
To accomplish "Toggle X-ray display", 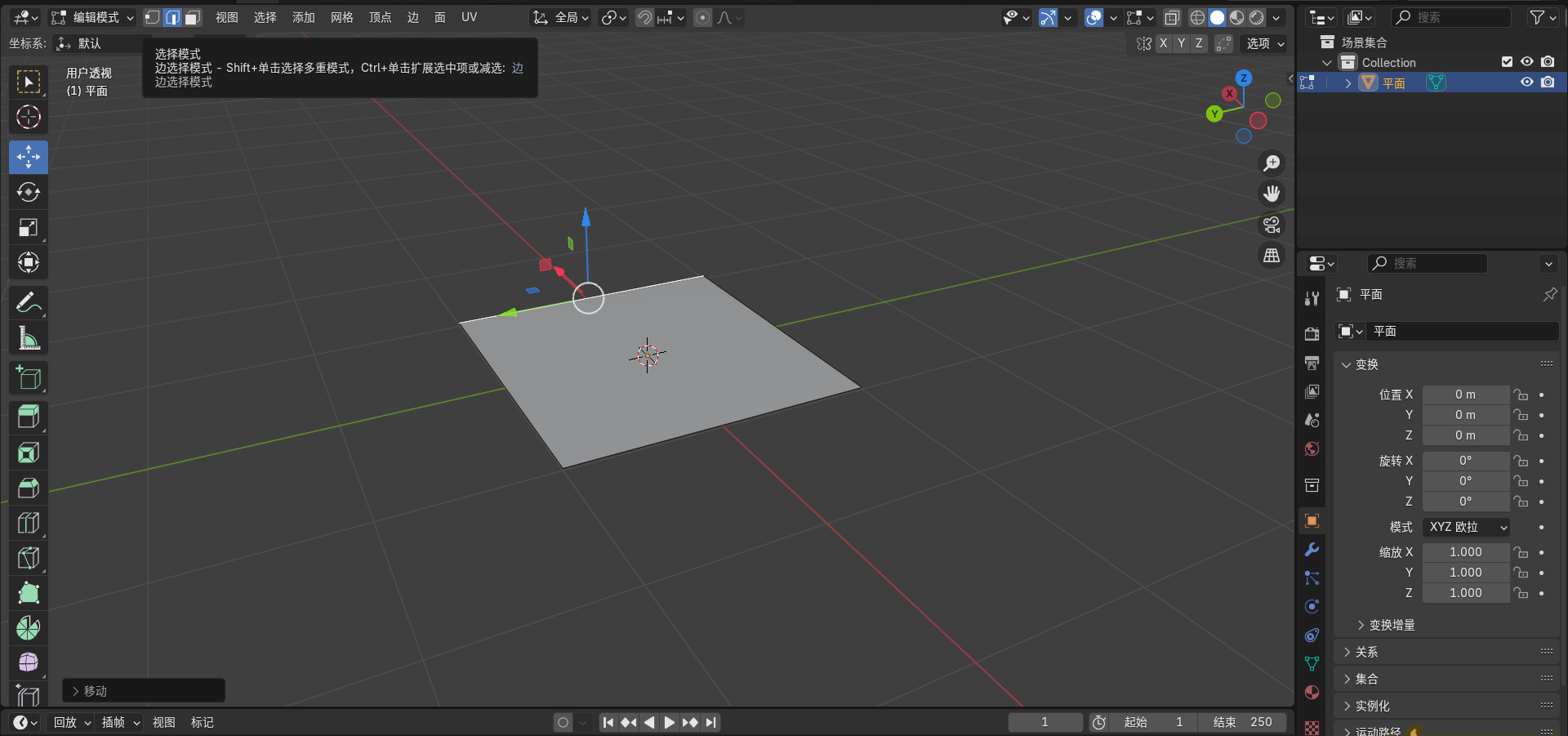I will click(1172, 17).
